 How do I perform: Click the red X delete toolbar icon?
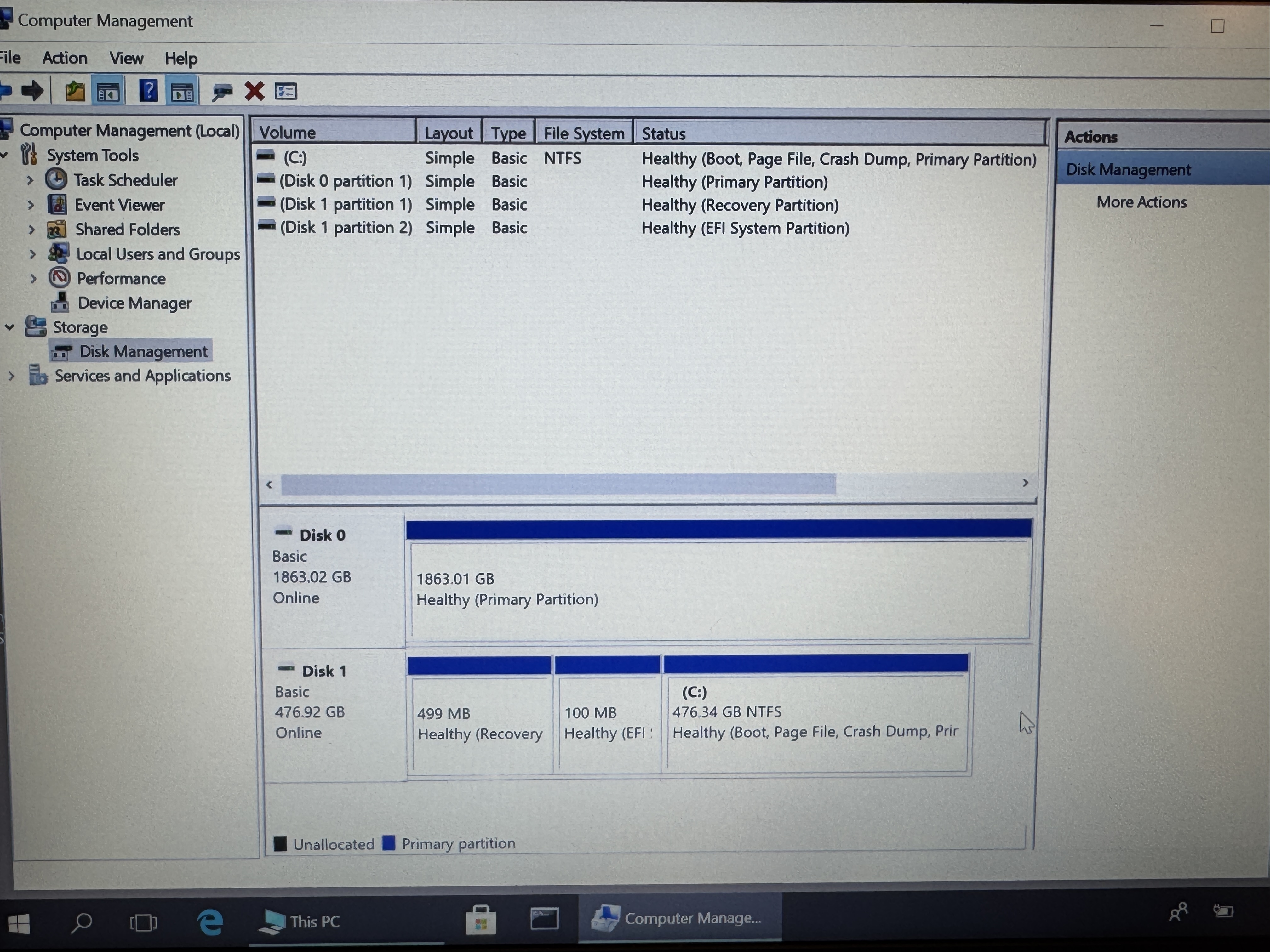(254, 91)
